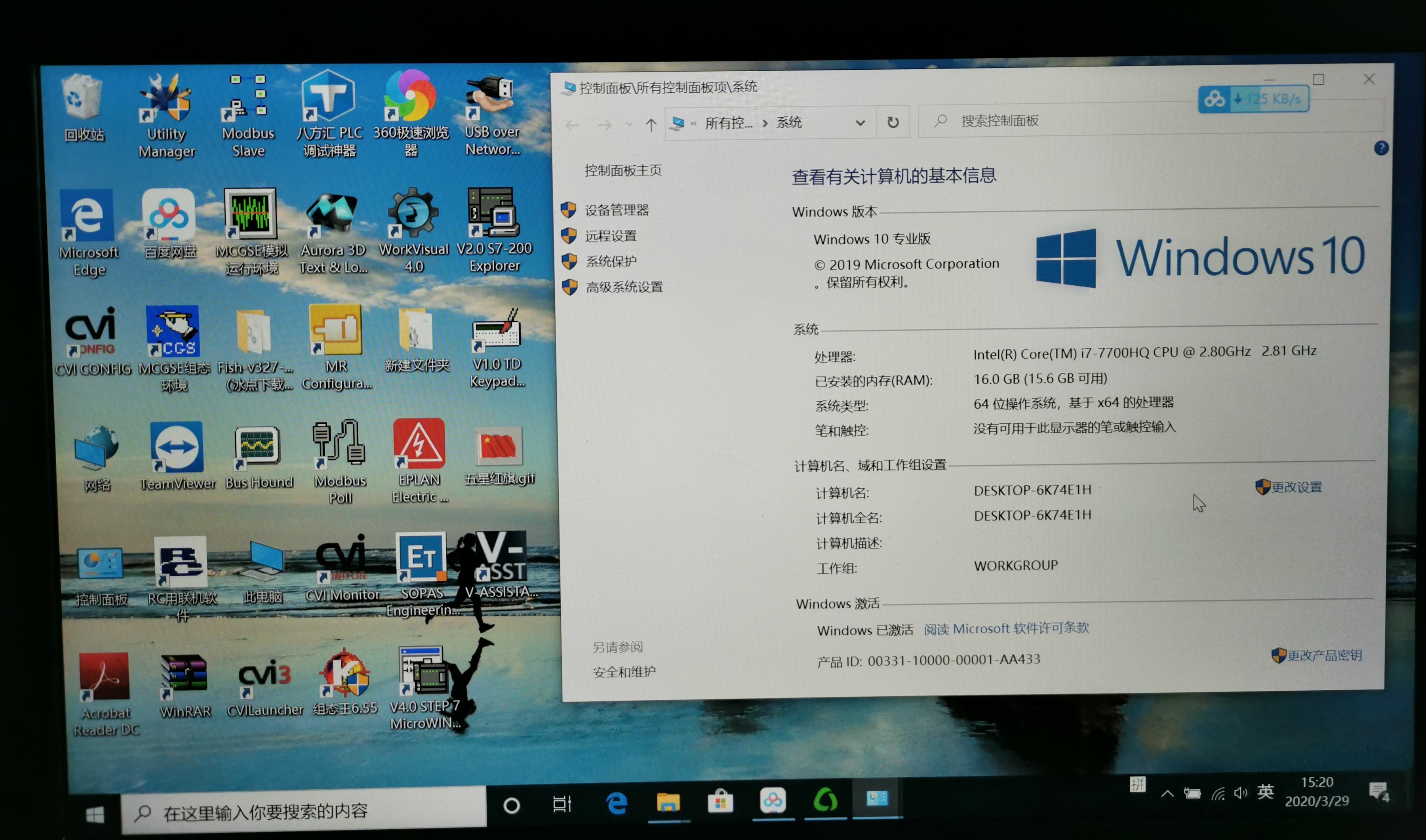Expand the address bar history dropdown
The height and width of the screenshot is (840, 1426).
[860, 123]
